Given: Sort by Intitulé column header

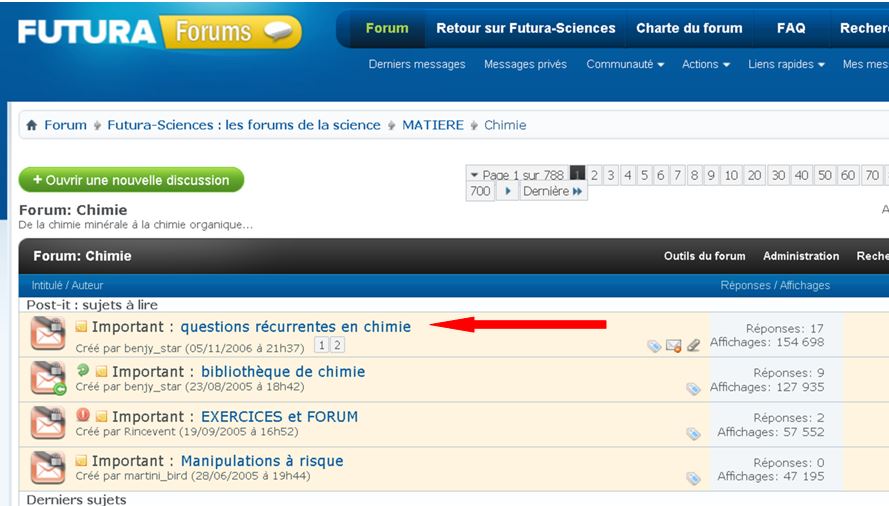Looking at the screenshot, I should [x=46, y=285].
